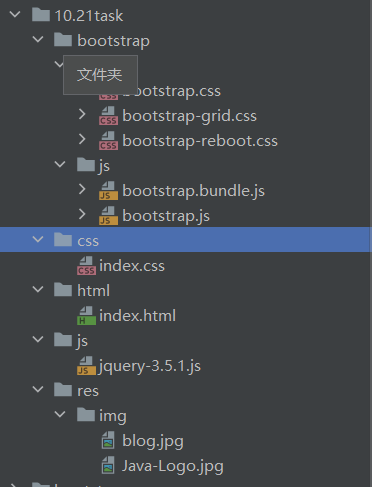
Task: Expand bootstrap.bundle.js chevron
Action: (82, 189)
